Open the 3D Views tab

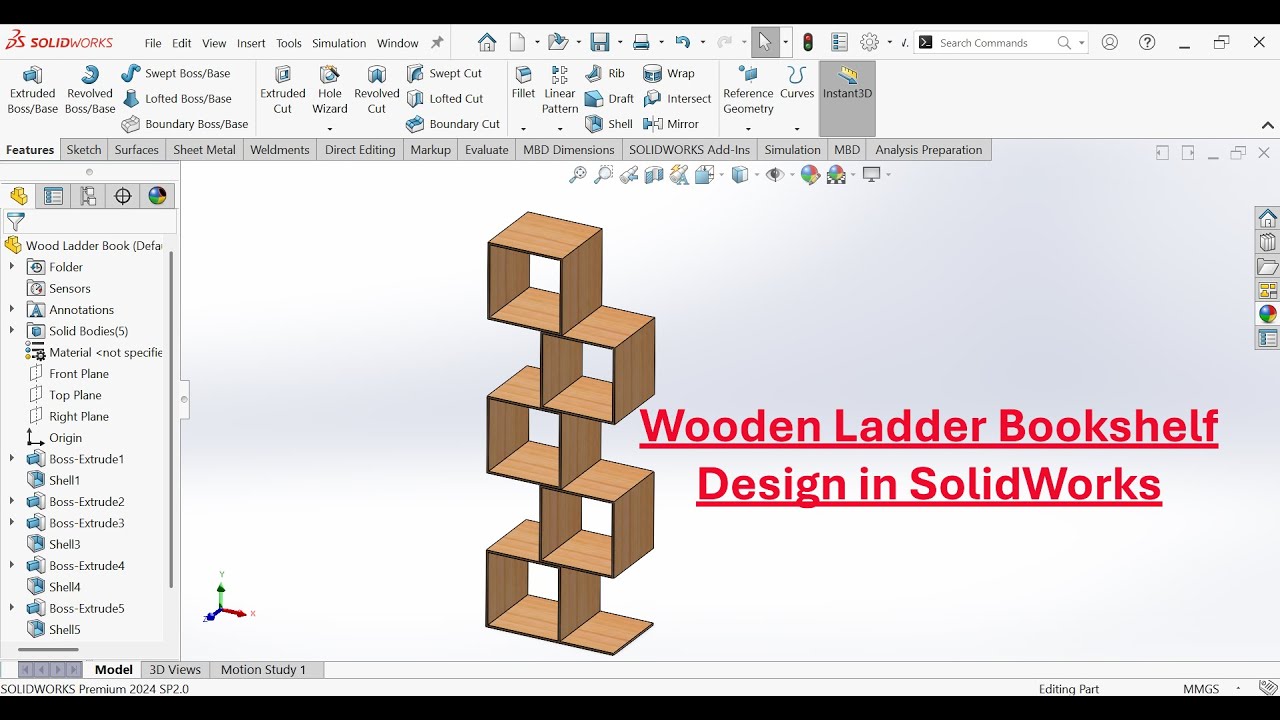[175, 670]
